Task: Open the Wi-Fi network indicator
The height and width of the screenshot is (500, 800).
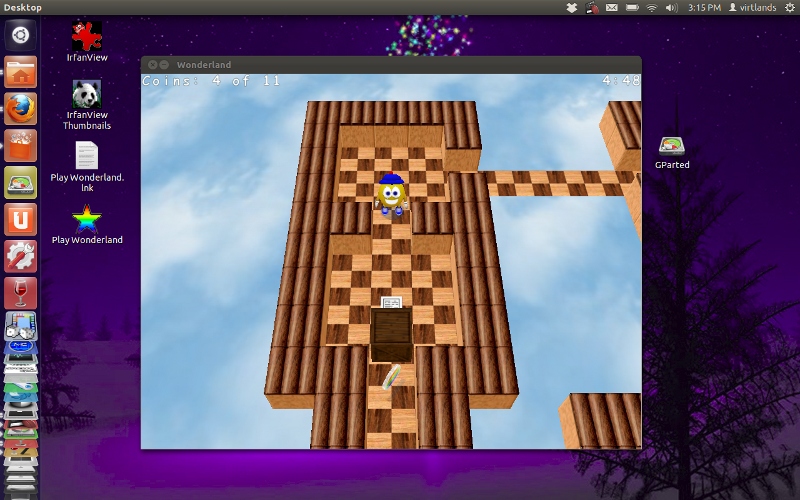Action: pos(652,8)
